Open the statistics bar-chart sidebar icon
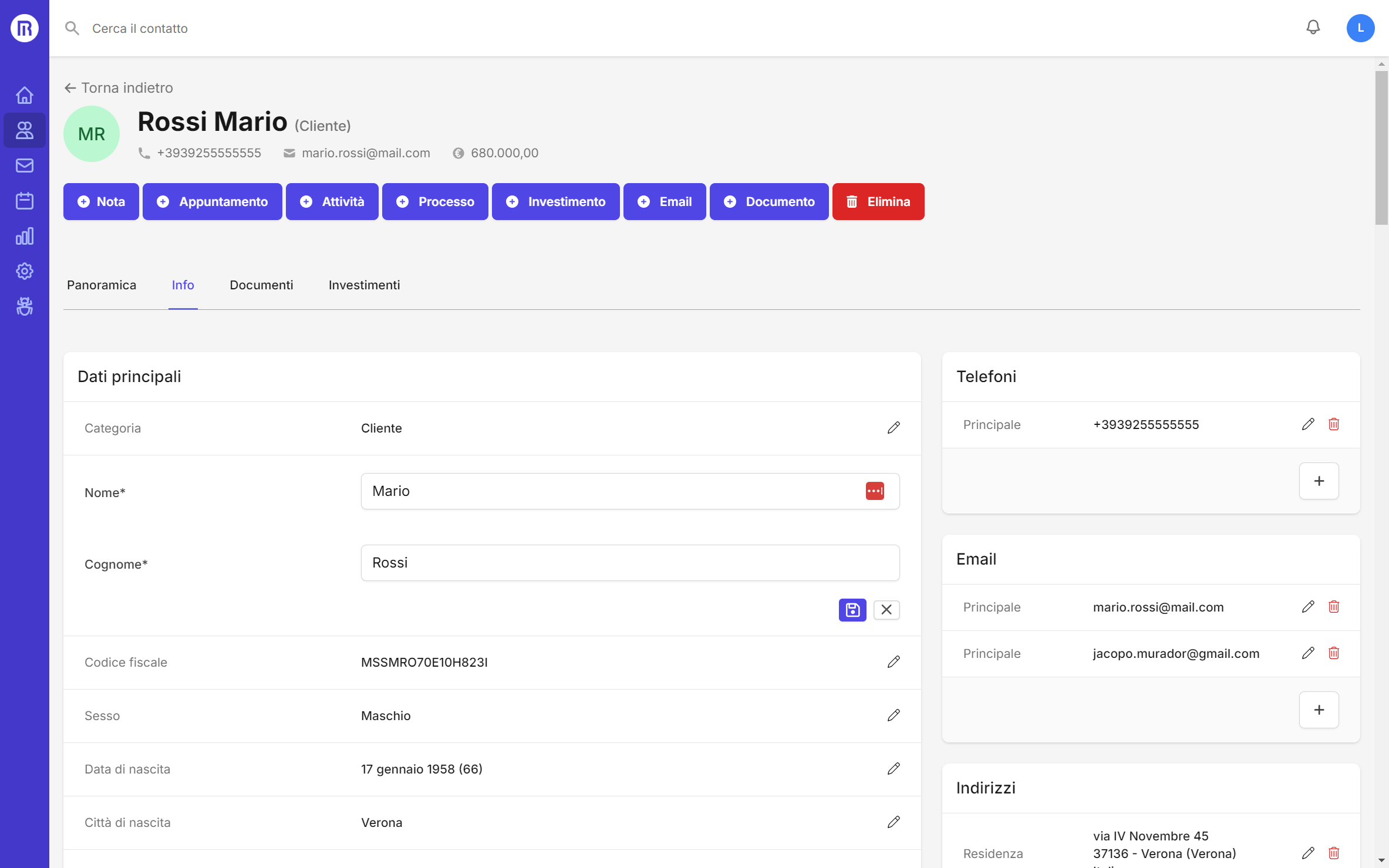1389x868 pixels. coord(24,236)
